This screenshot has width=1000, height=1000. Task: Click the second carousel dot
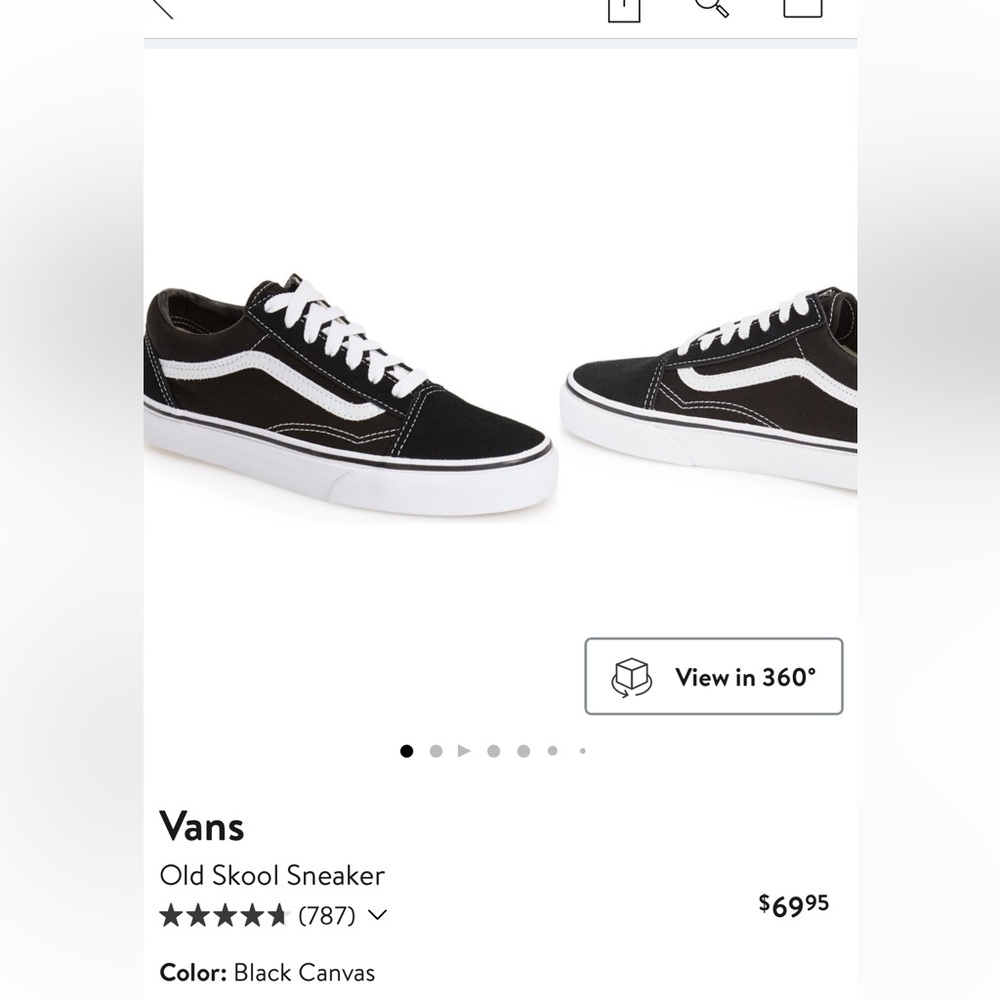(x=435, y=750)
